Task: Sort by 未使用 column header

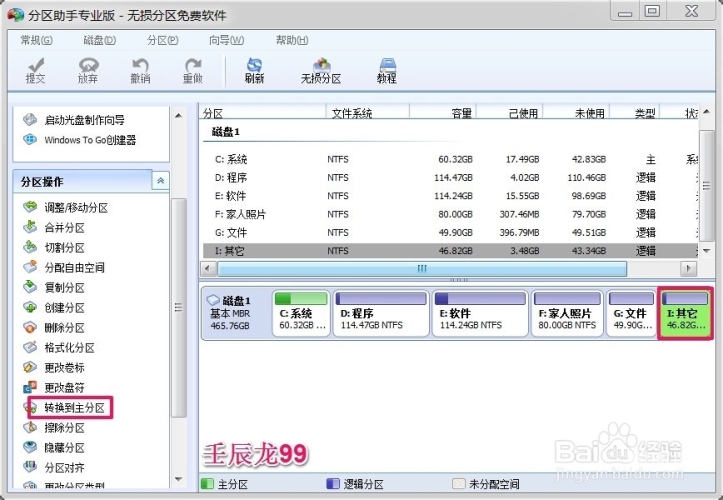Action: pos(576,113)
